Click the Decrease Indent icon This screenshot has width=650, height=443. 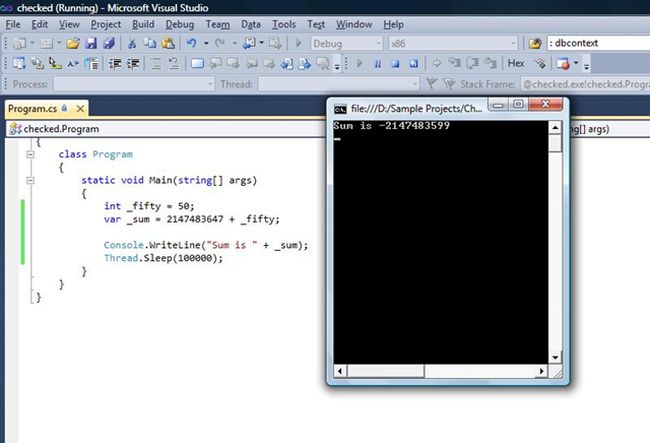115,64
